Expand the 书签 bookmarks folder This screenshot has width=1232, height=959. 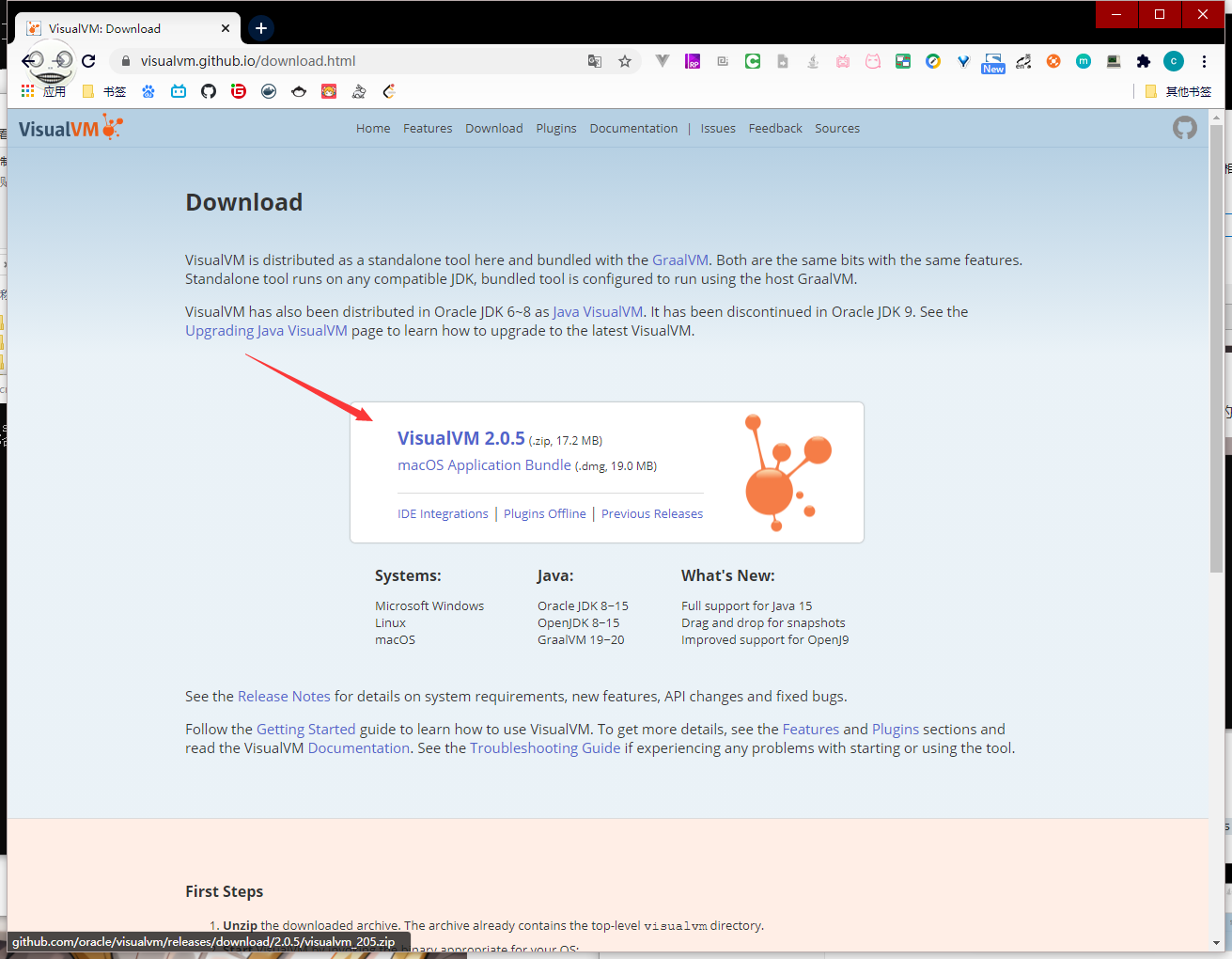(x=104, y=91)
